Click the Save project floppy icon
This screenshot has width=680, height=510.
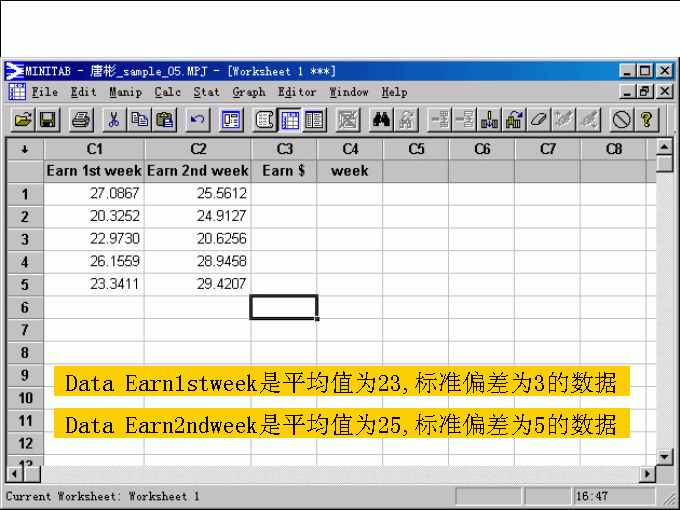[x=47, y=120]
